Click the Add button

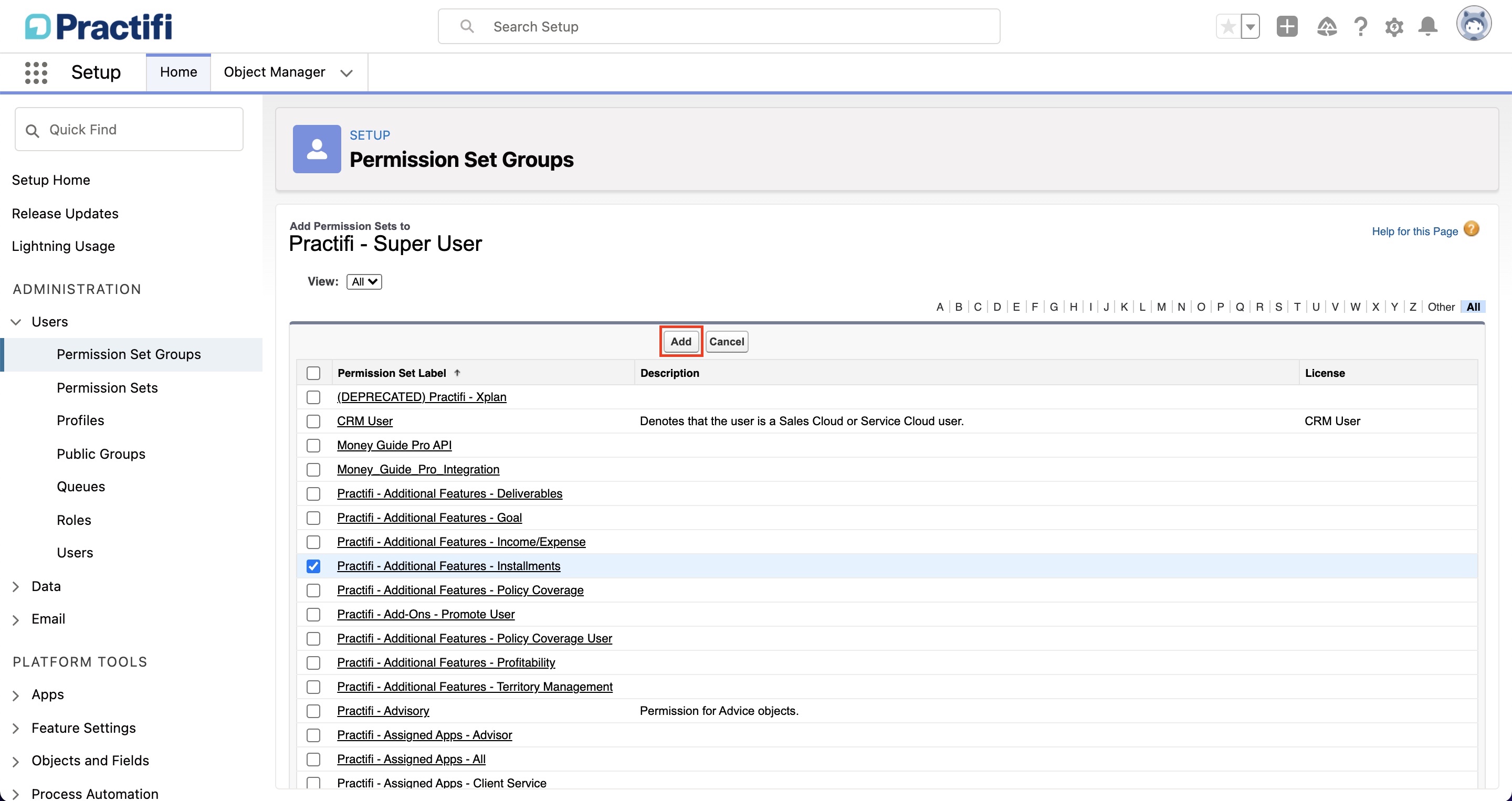point(681,342)
